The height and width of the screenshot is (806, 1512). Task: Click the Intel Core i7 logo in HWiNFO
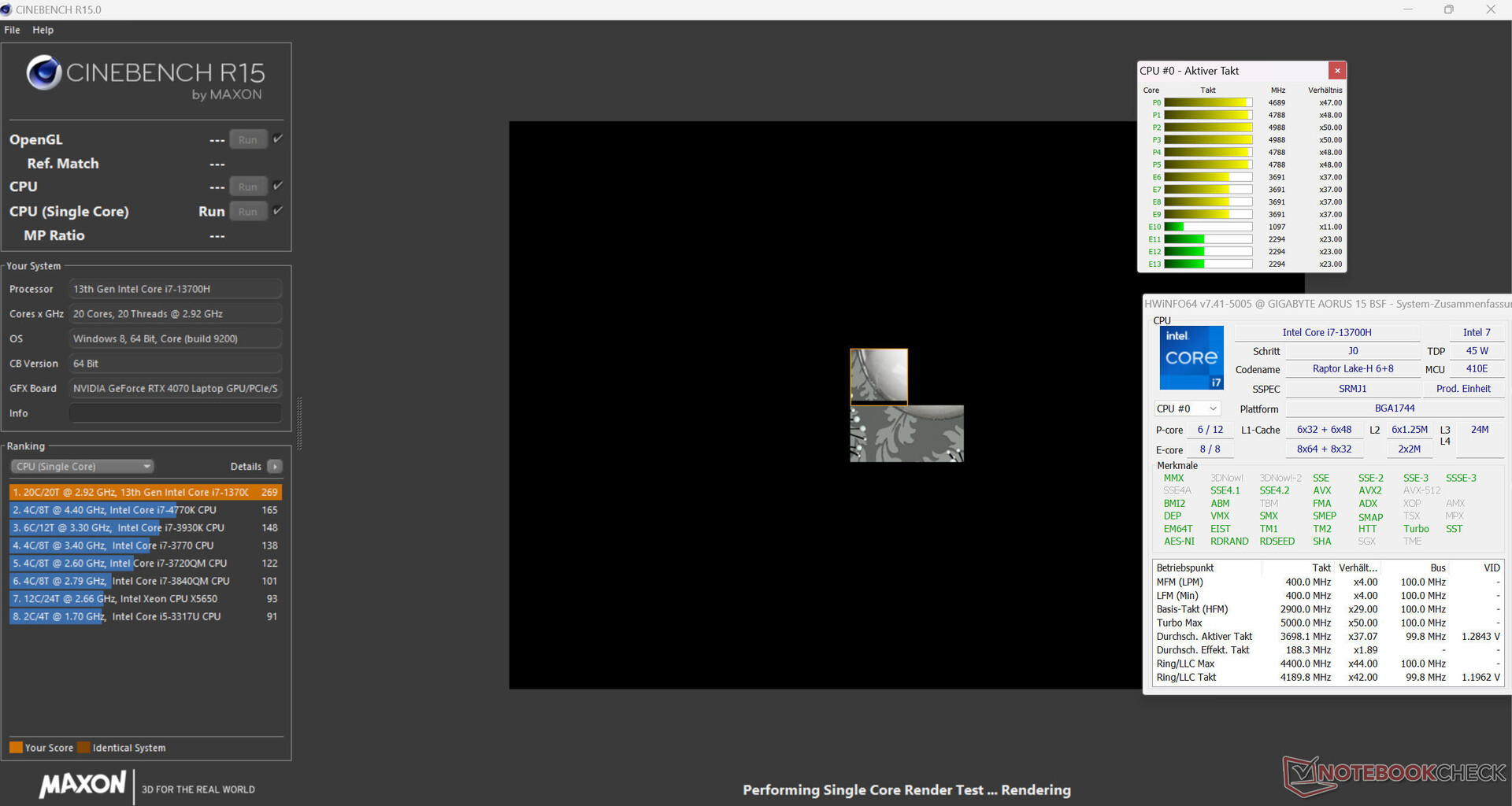1191,358
